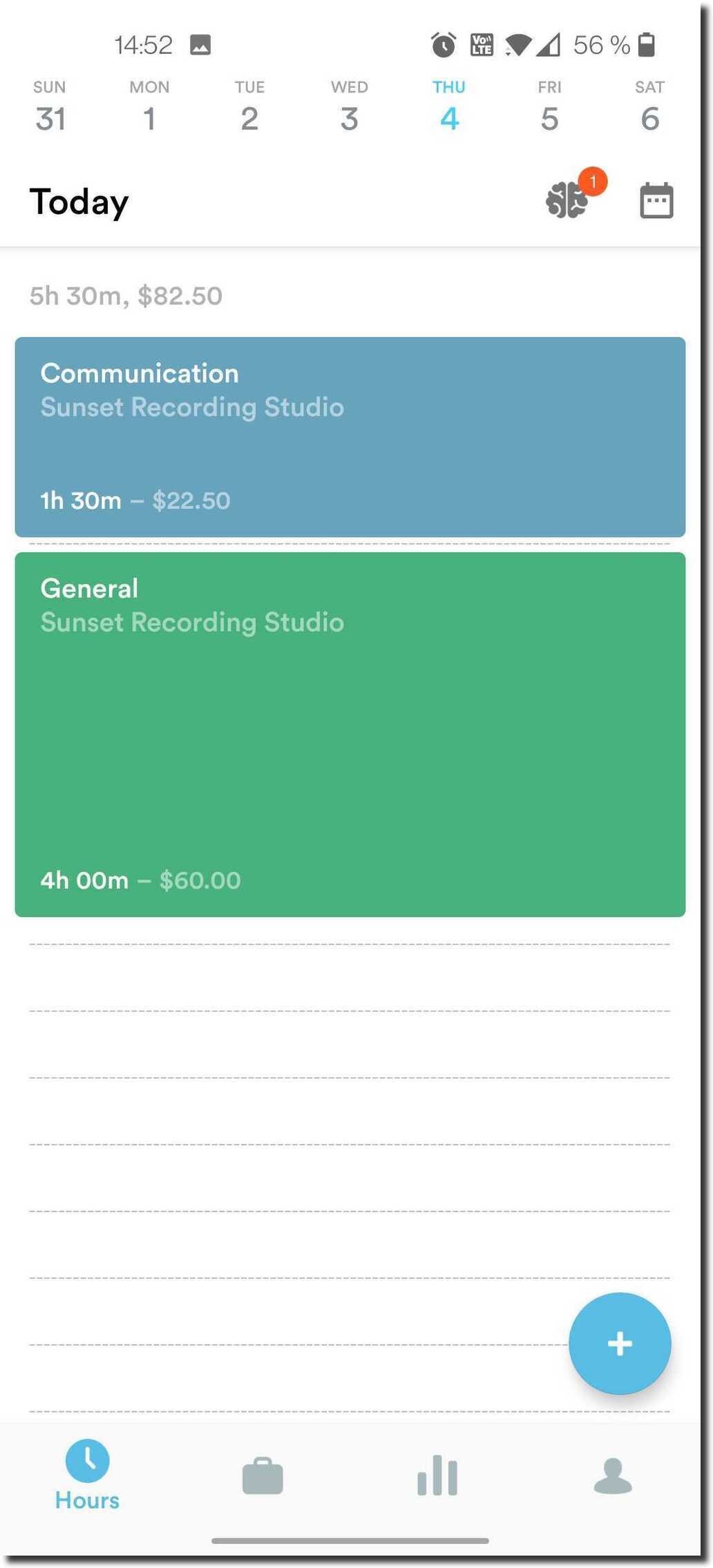713x1568 pixels.
Task: Open the briefcase projects tab
Action: 263,1477
